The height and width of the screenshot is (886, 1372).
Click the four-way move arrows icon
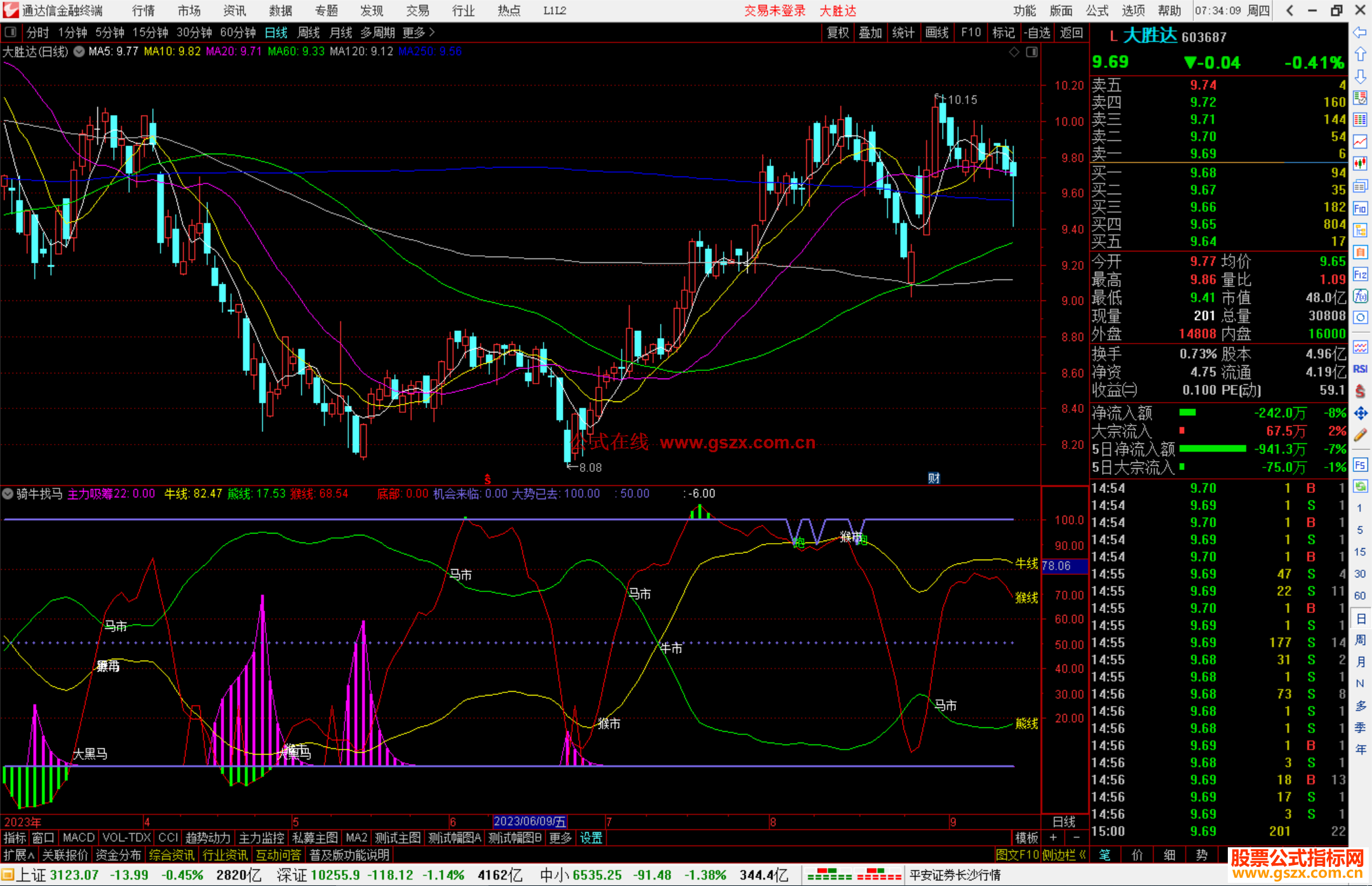pos(1360,413)
